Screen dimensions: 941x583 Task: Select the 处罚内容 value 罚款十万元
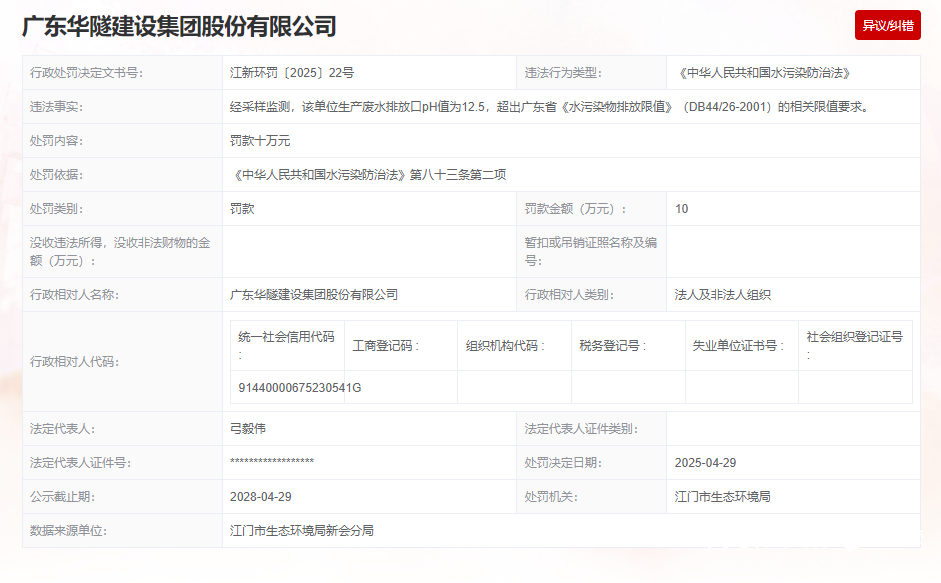[260, 141]
